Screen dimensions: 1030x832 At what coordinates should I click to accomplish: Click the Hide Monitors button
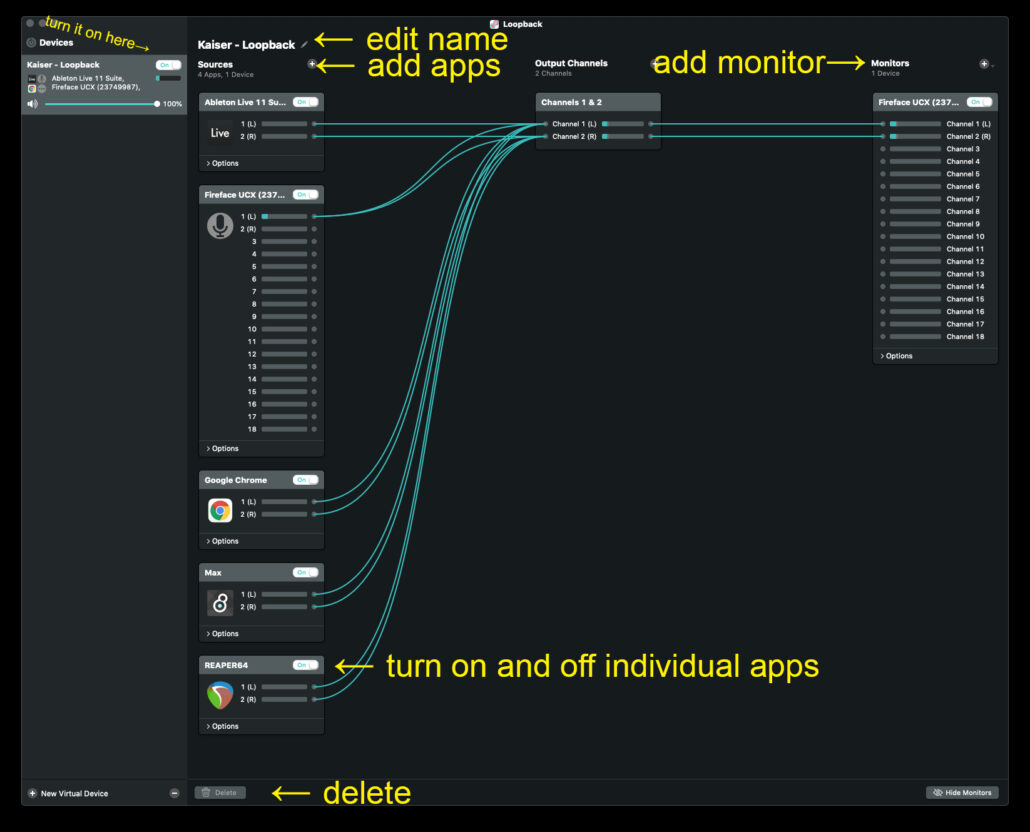point(962,793)
